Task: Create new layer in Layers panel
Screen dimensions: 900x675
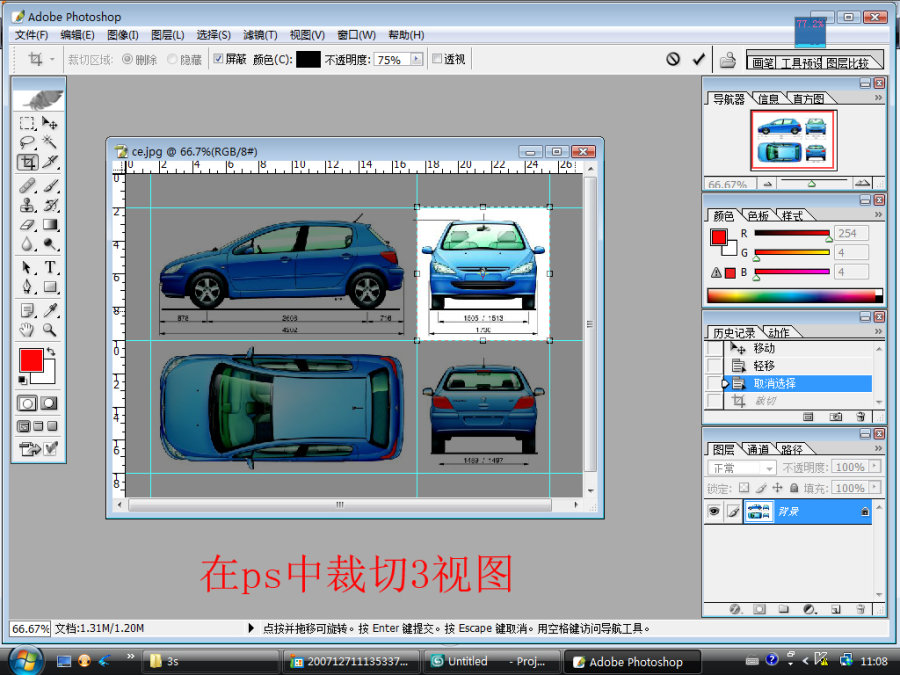Action: [836, 610]
